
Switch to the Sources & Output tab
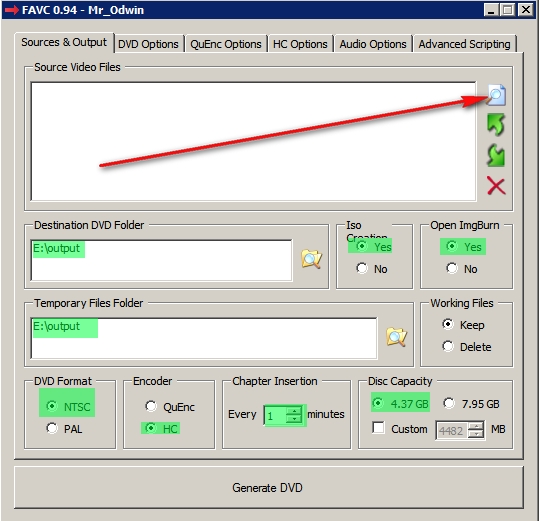(64, 42)
